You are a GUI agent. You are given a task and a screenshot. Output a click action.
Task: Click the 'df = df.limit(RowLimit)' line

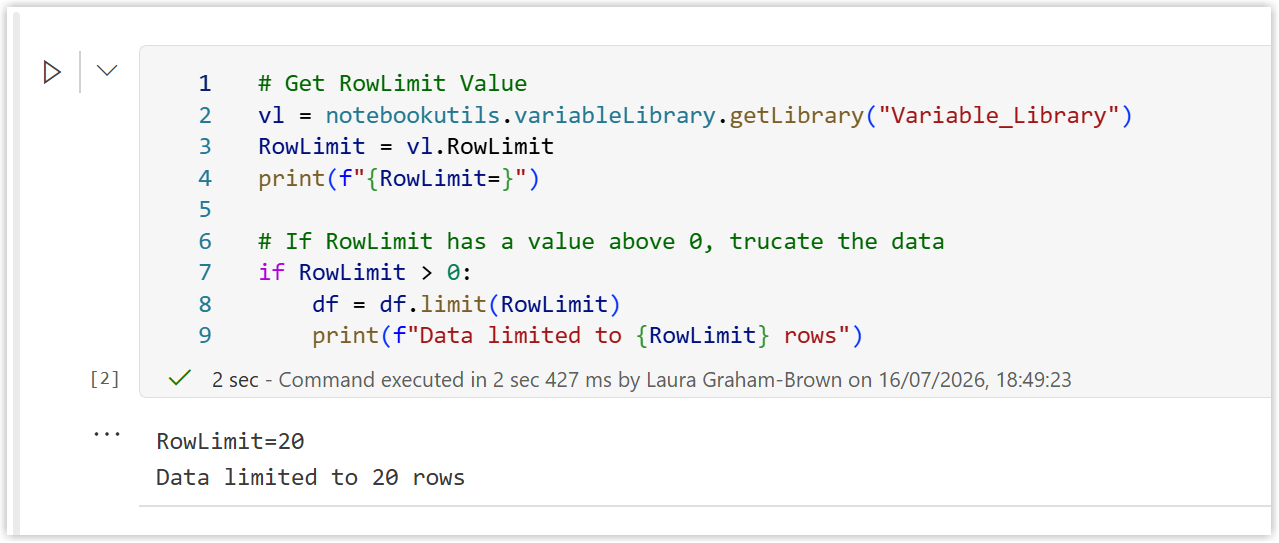coord(467,304)
